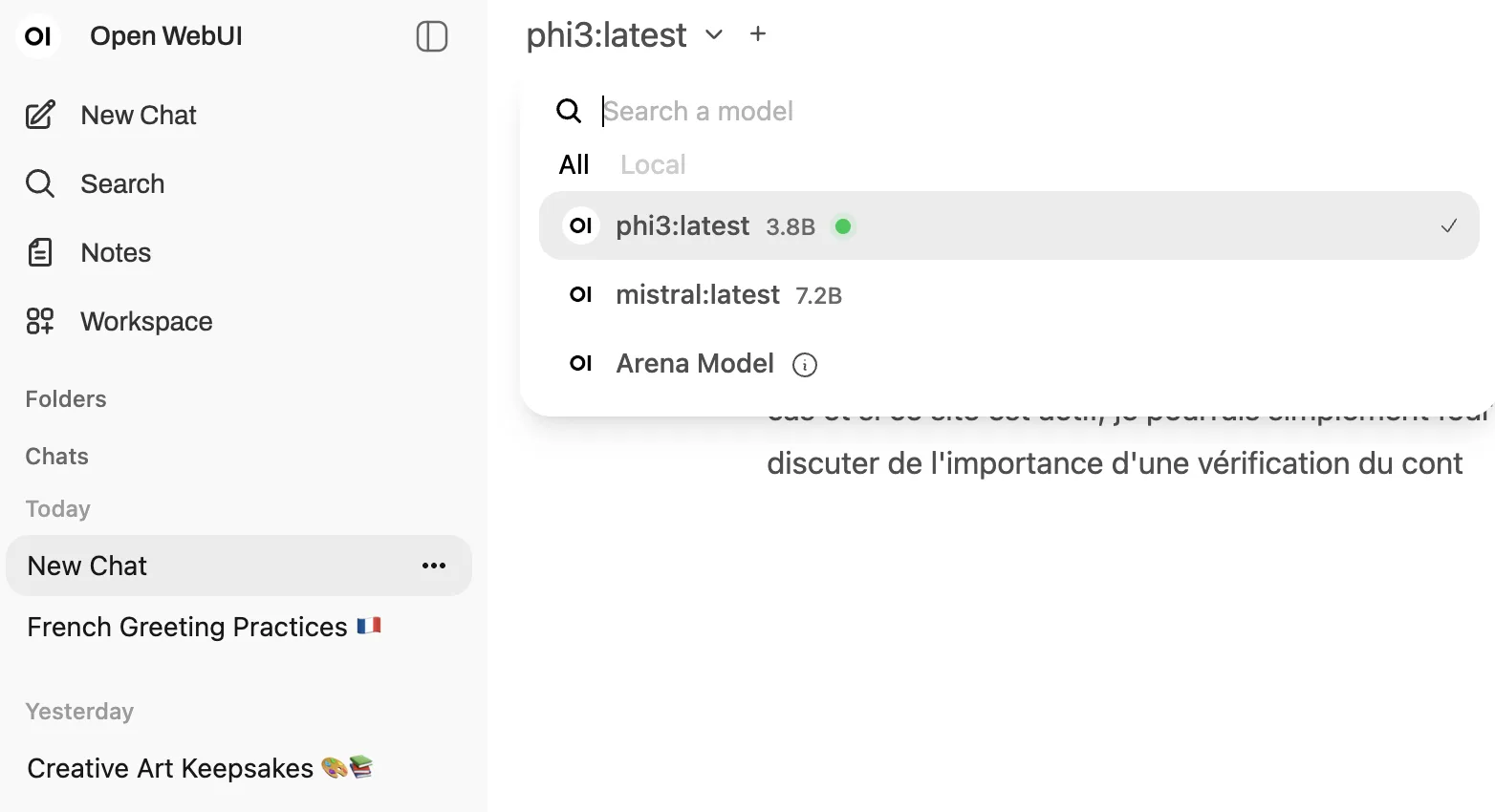Click the magnifier icon in model search
1495x812 pixels.
569,112
